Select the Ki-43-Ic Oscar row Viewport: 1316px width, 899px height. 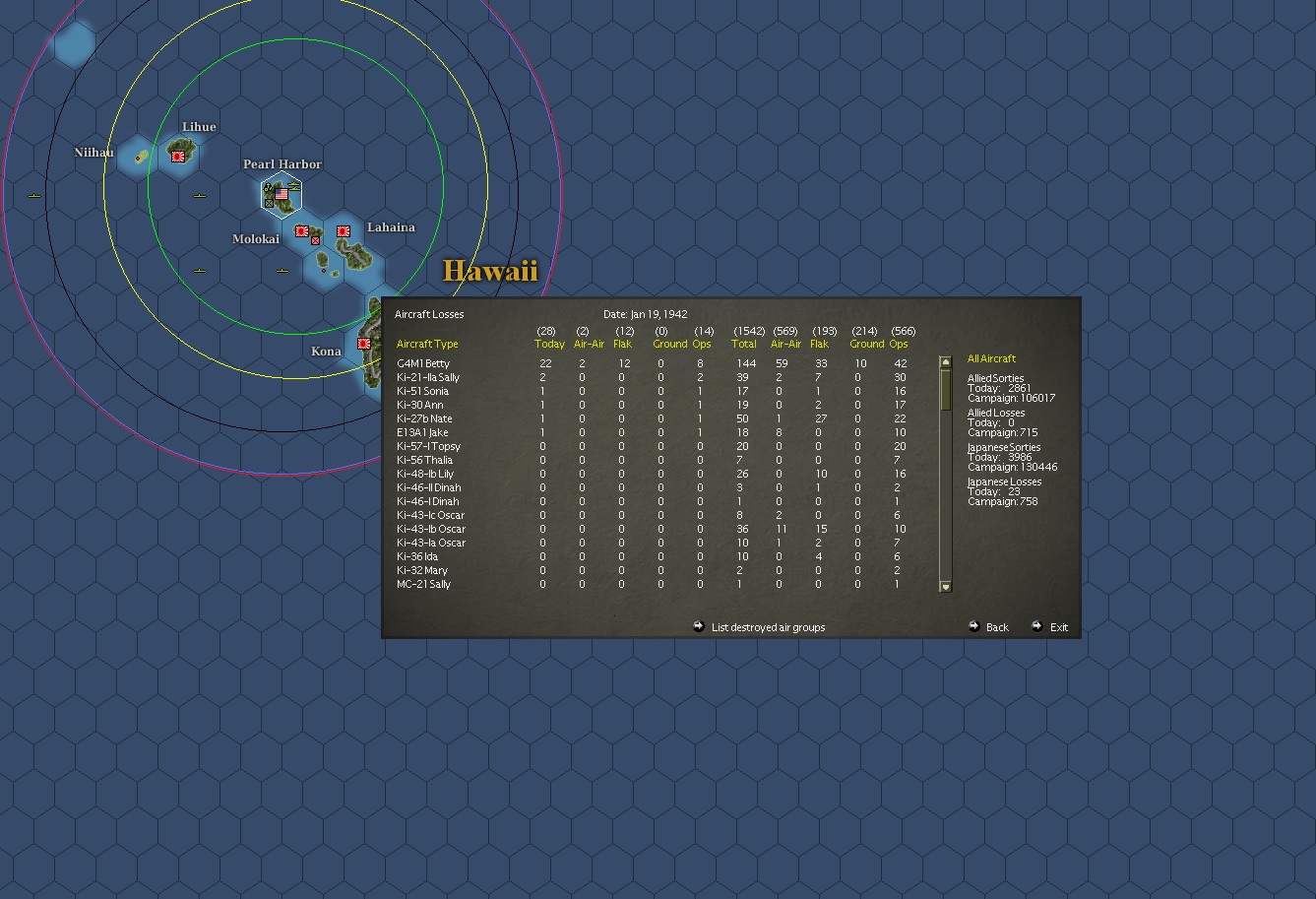(652, 515)
